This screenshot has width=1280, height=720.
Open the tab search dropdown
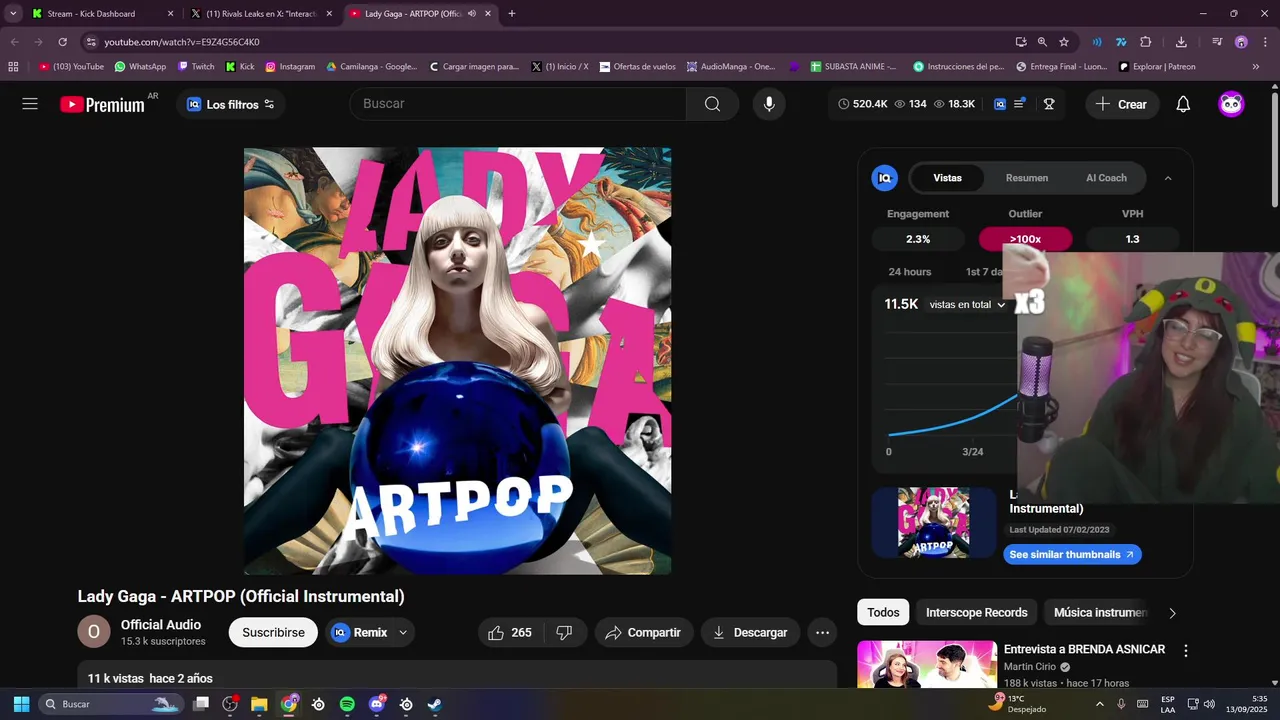click(13, 14)
